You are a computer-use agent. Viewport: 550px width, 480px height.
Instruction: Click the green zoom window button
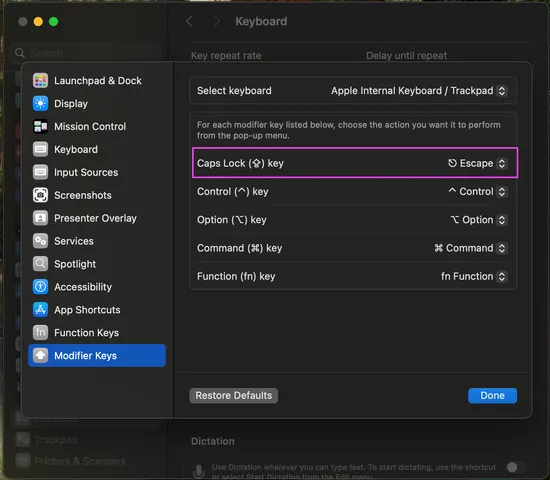54,22
